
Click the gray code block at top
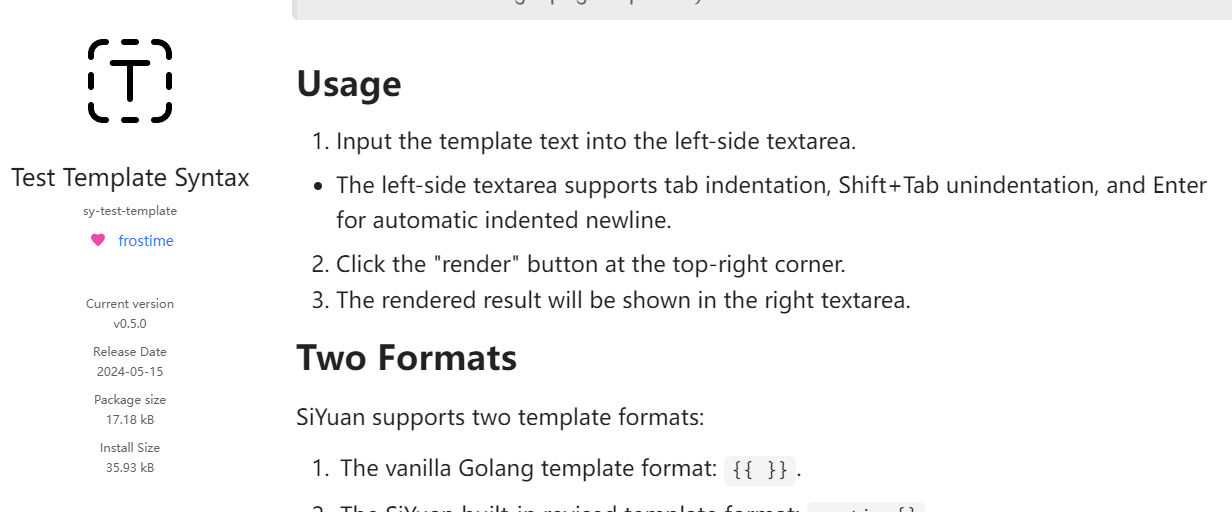pyautogui.click(x=760, y=8)
